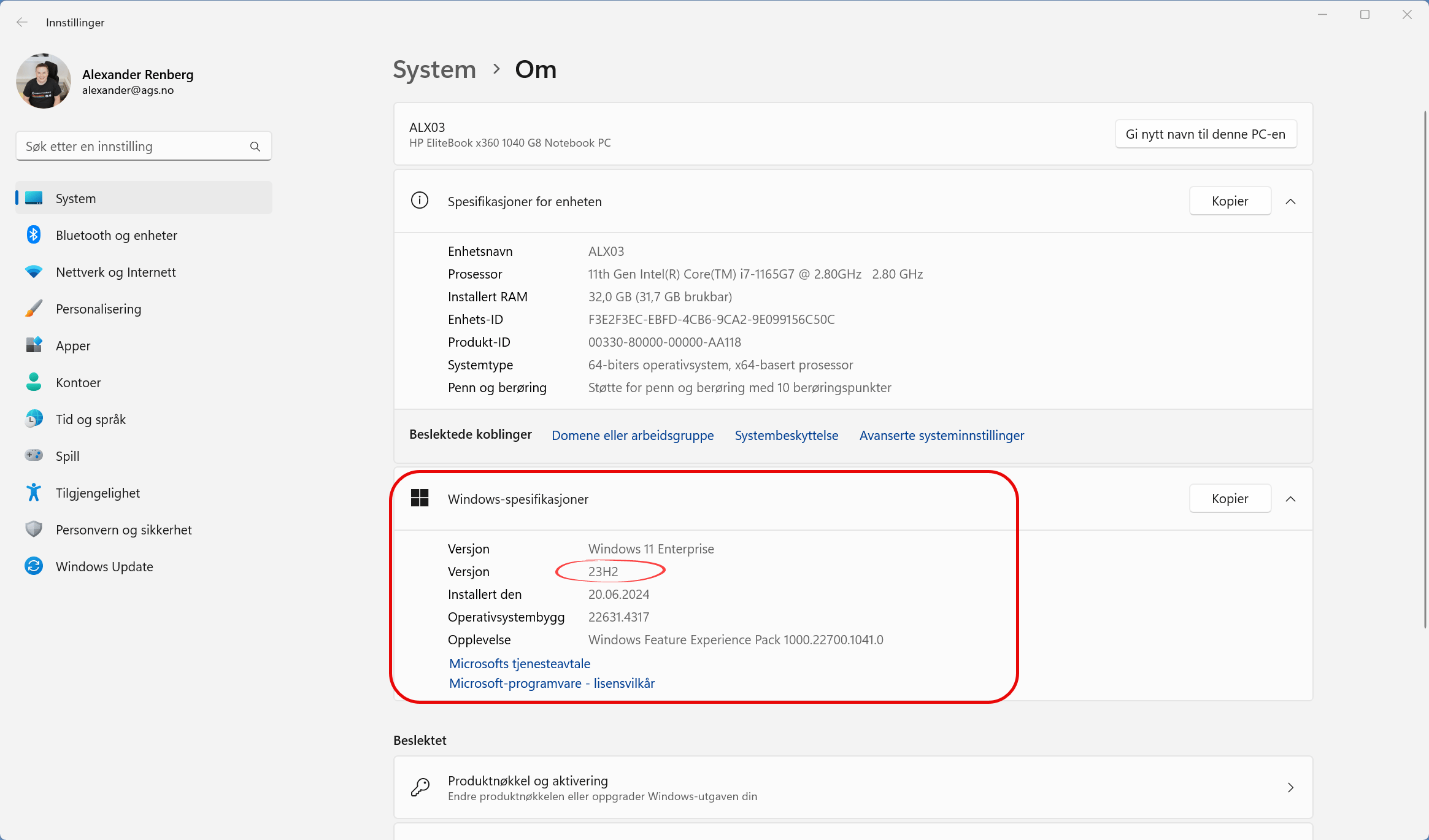Click the Wi-Fi icon for Nettverk og Internett
The image size is (1429, 840).
[34, 272]
